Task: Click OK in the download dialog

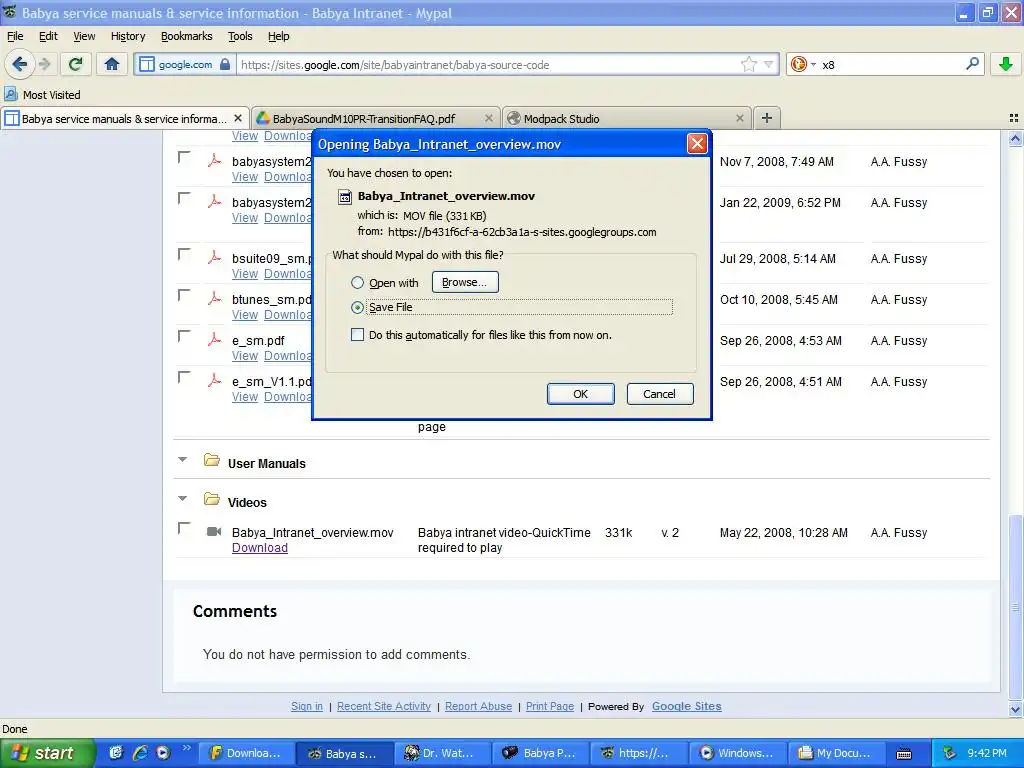Action: 581,394
